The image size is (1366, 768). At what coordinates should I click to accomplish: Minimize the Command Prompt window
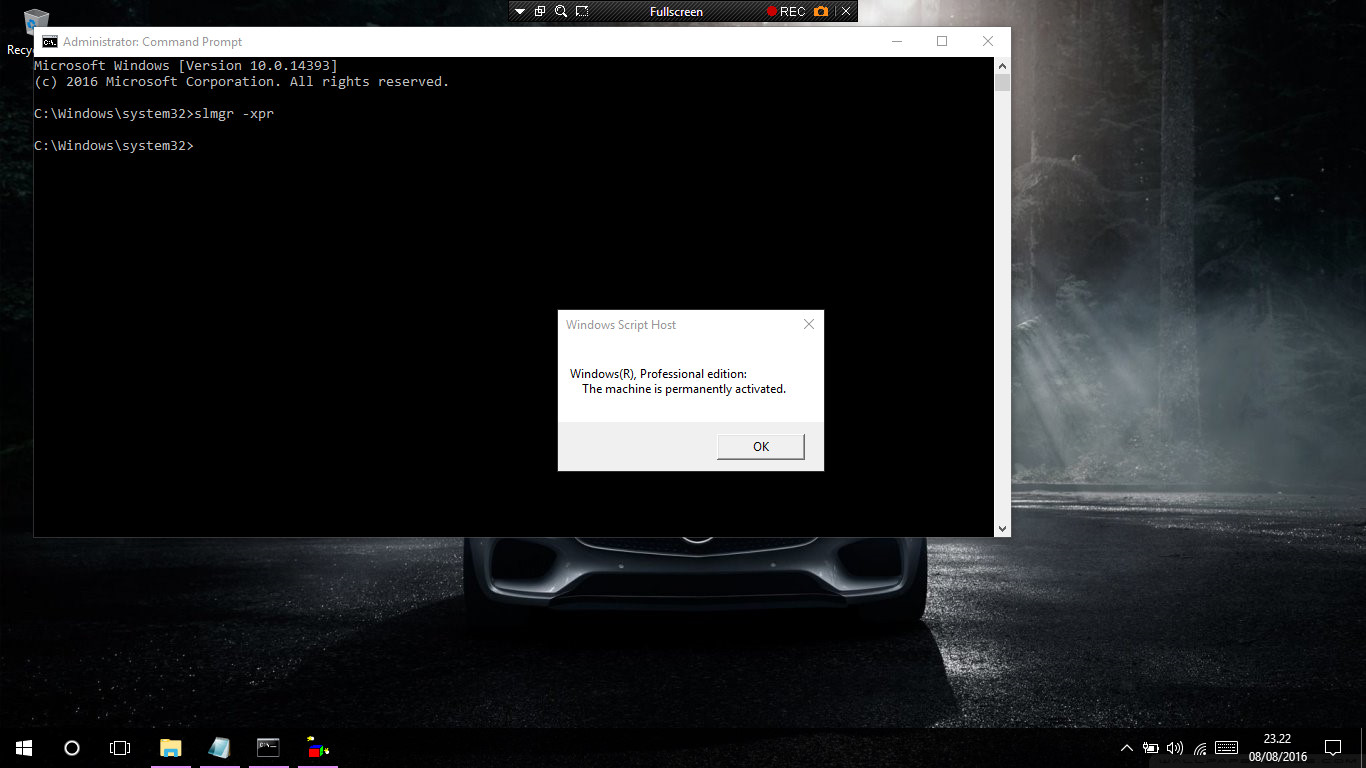tap(896, 42)
